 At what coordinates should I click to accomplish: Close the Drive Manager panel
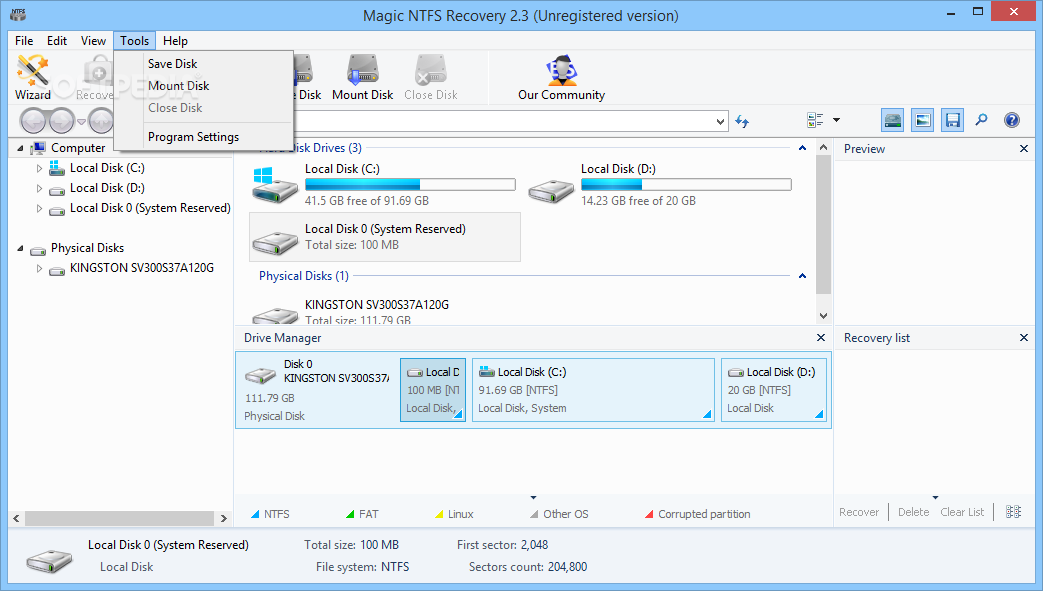point(821,337)
